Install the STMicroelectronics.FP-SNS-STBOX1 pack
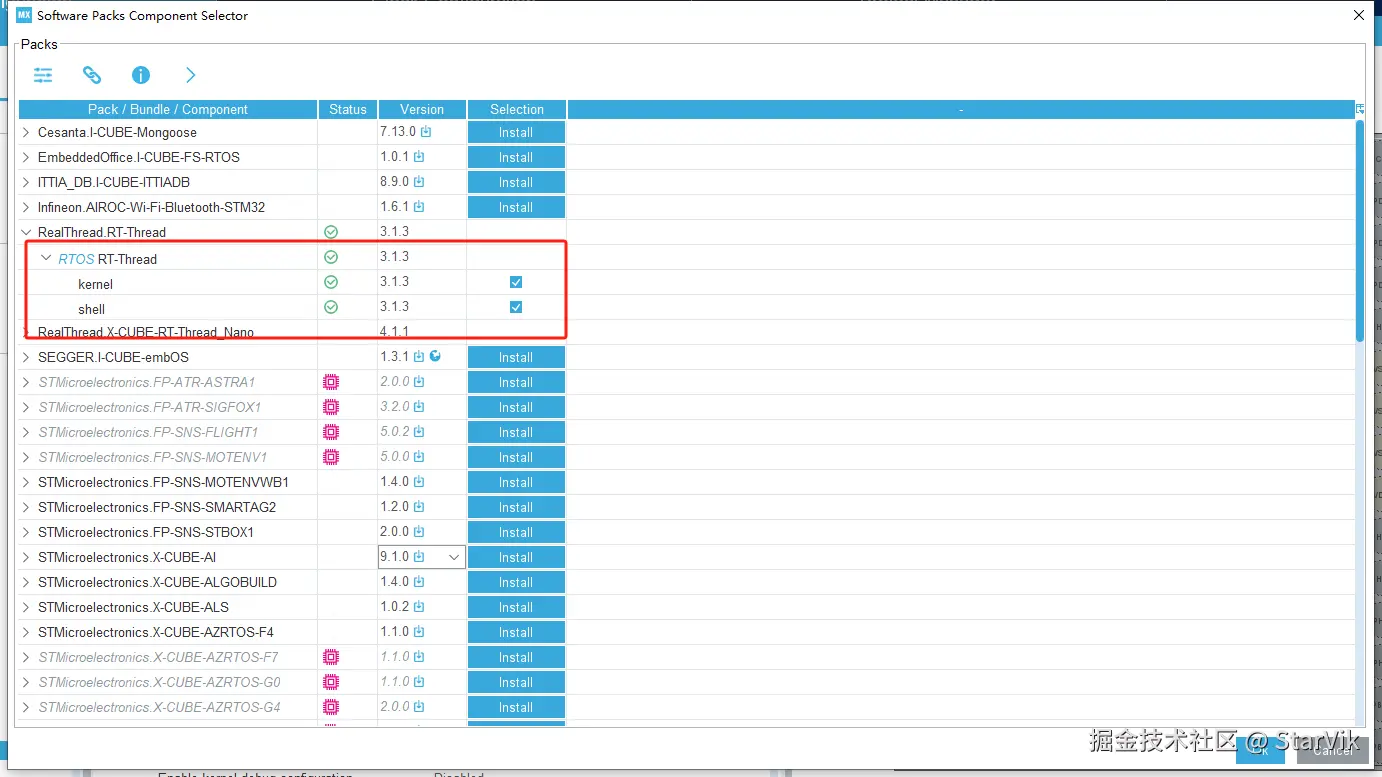This screenshot has height=777, width=1382. pos(516,532)
